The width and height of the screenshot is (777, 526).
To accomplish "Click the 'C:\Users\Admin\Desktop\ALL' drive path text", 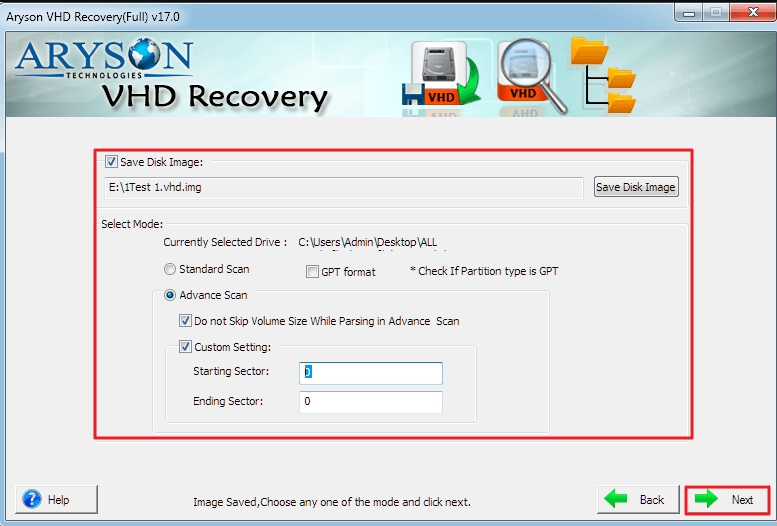I will [368, 242].
